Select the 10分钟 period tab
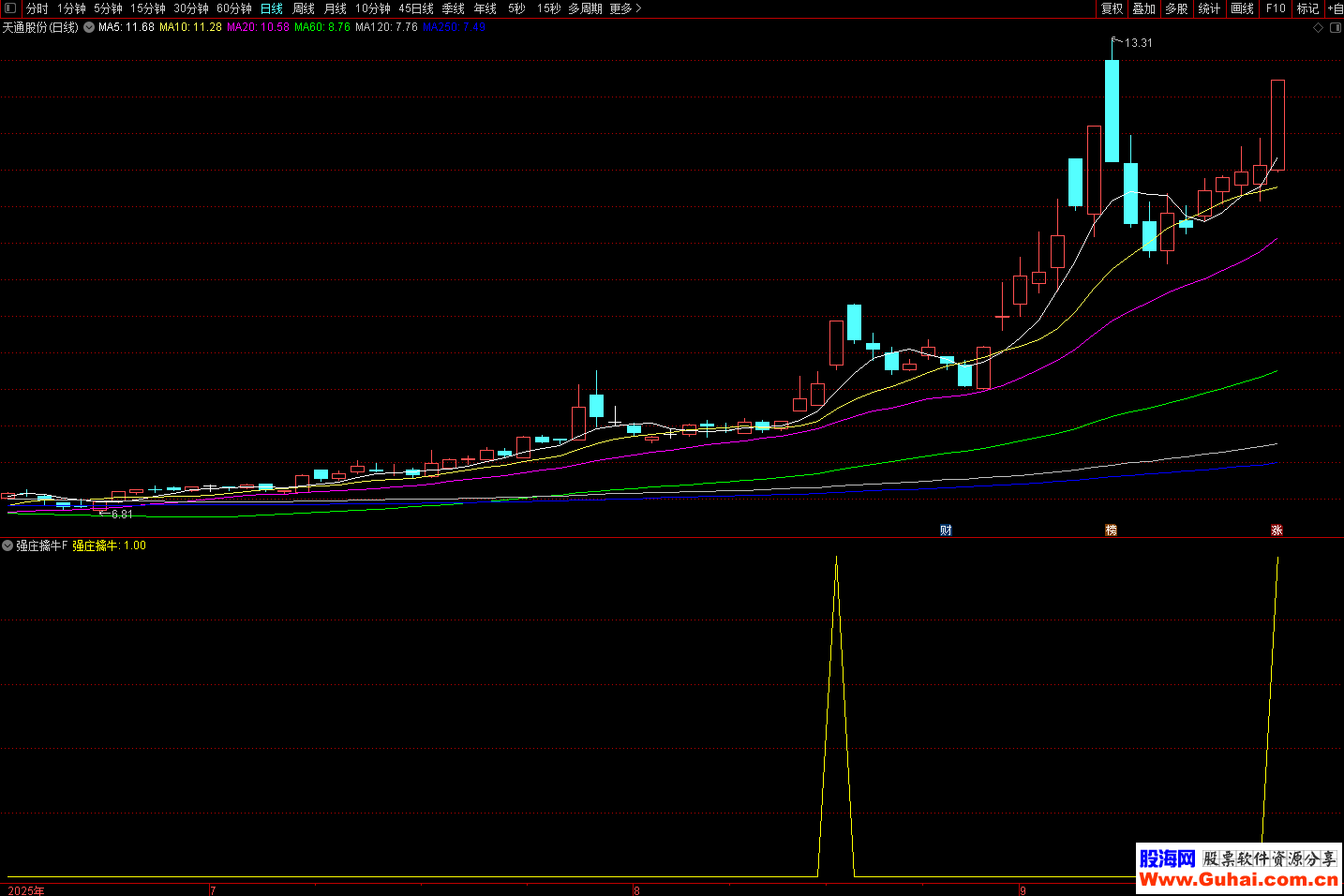This screenshot has width=1344, height=896. point(373,8)
